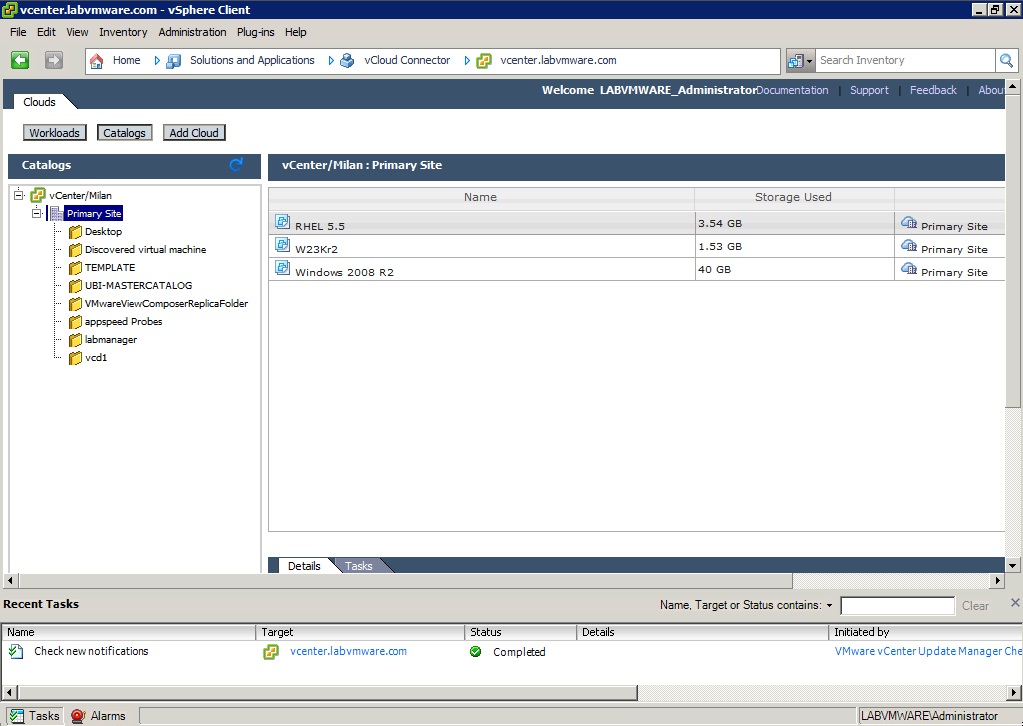Open the vCloud Connector breadcrumb arrow

coord(467,61)
